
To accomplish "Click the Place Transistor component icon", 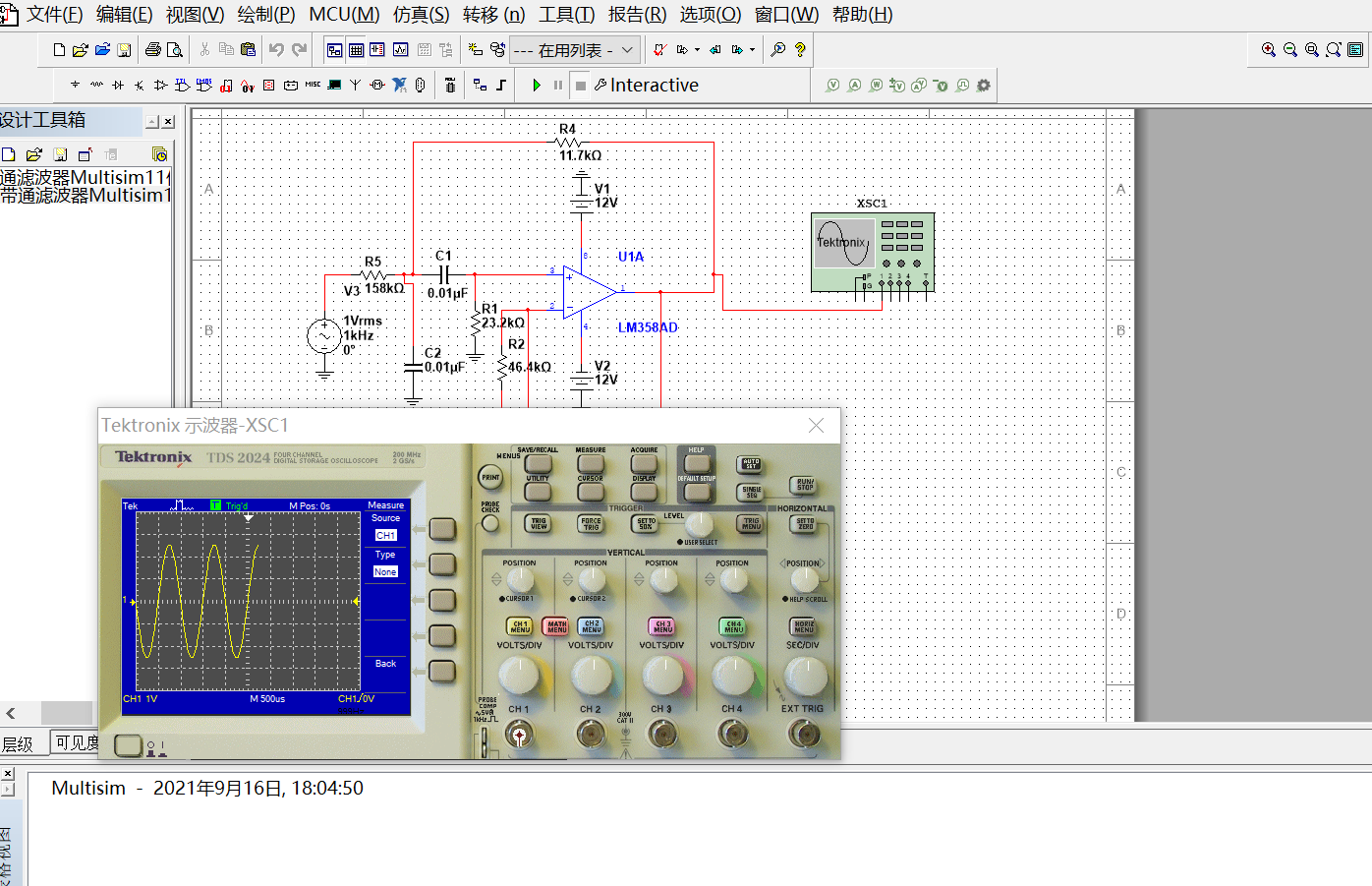I will 140,86.
